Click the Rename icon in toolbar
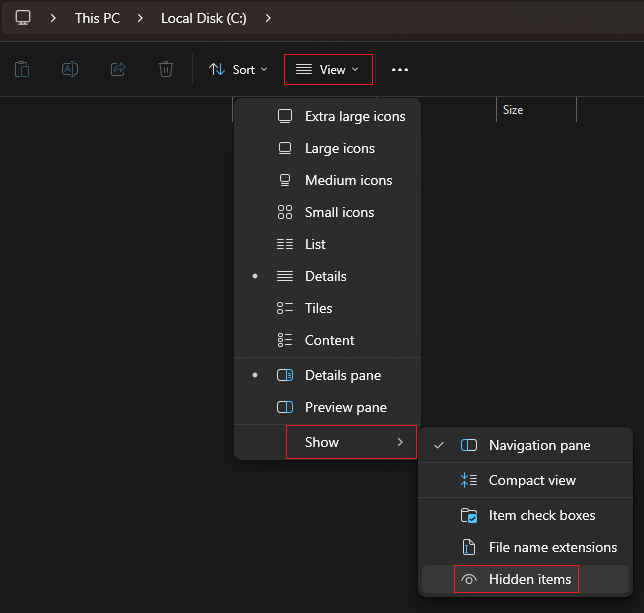644x613 pixels. [x=70, y=69]
